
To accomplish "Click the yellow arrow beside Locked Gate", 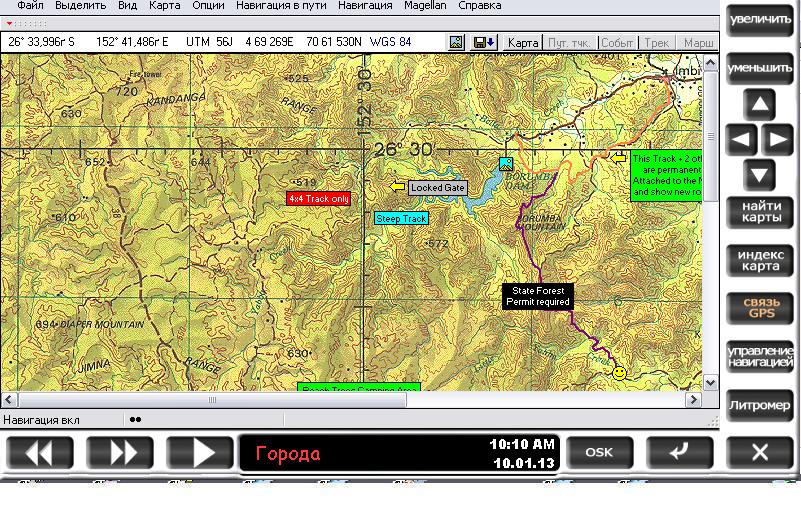I will (397, 187).
